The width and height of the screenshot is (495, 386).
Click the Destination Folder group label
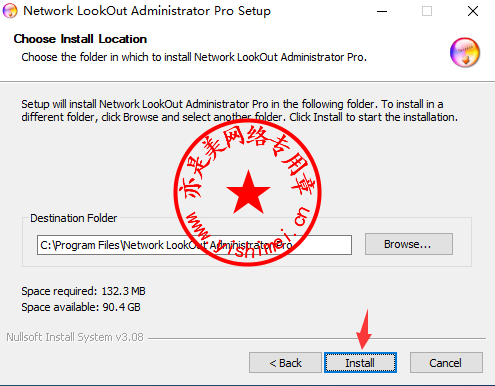point(74,218)
